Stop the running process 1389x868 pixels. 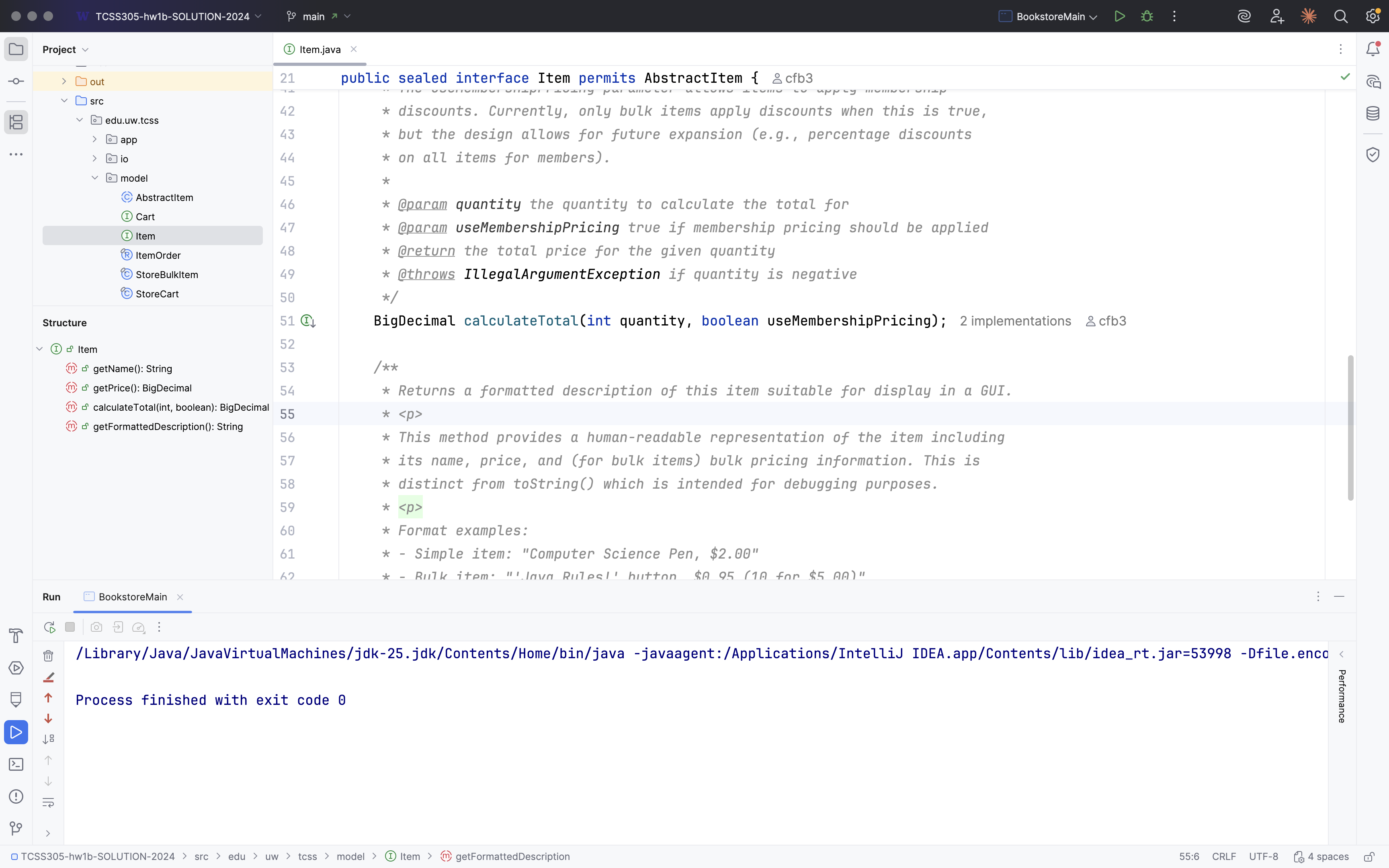click(70, 627)
